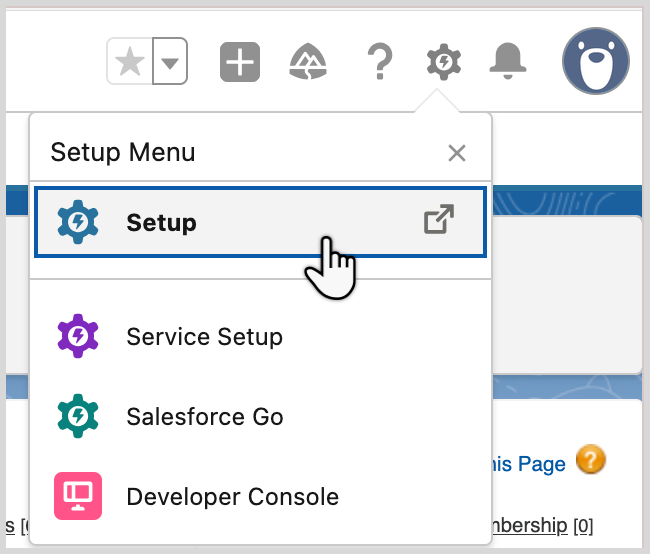Click the green Salesforce Go gear icon
This screenshot has width=650, height=554.
pos(78,416)
